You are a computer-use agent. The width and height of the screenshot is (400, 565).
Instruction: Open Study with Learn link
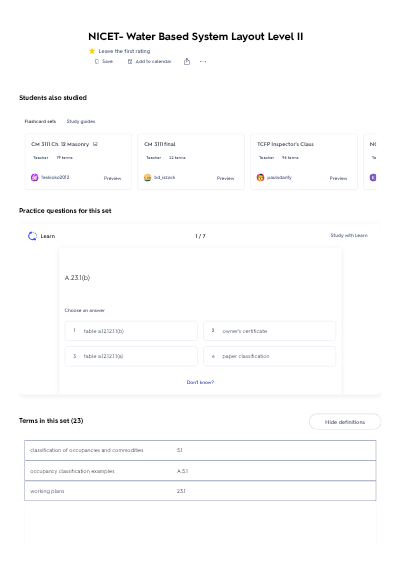tap(349, 235)
